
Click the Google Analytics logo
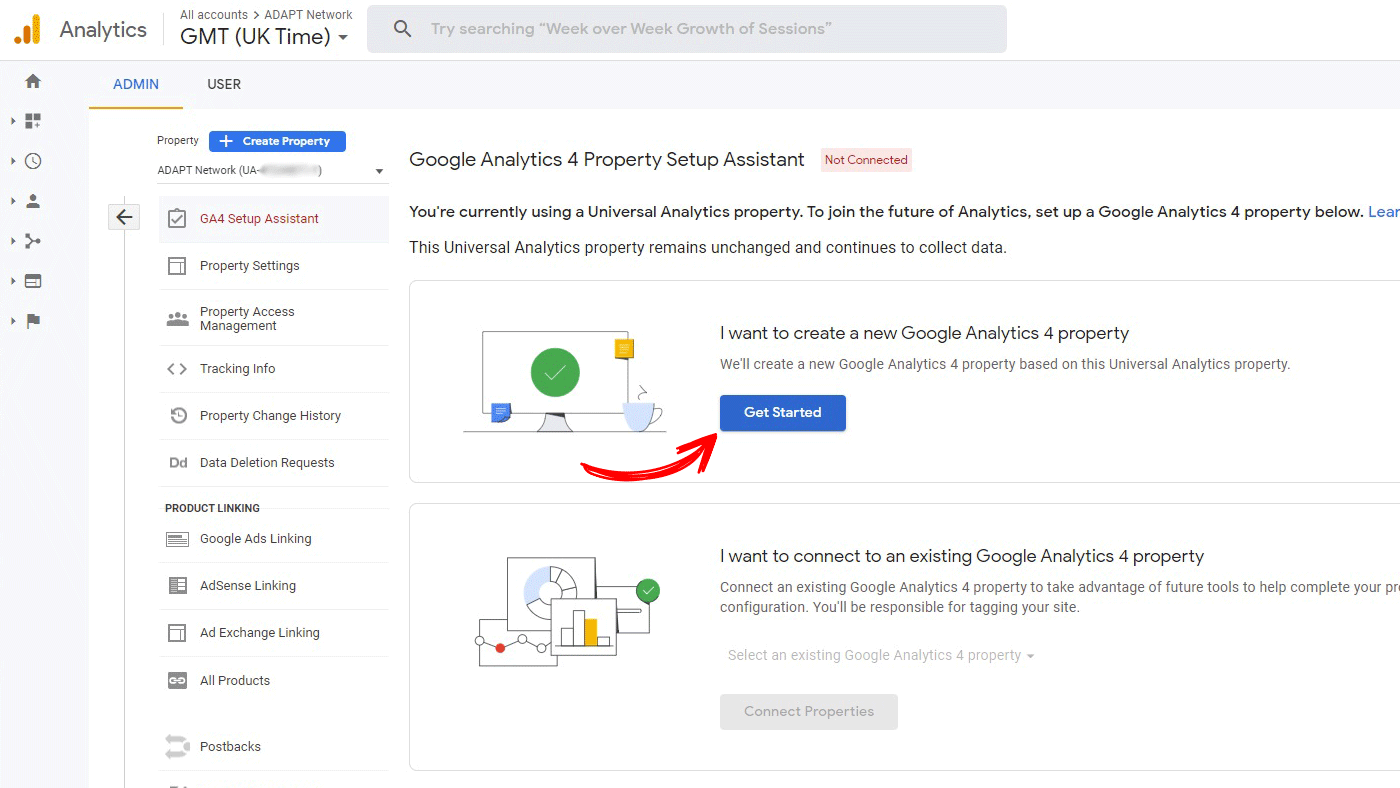pyautogui.click(x=27, y=30)
